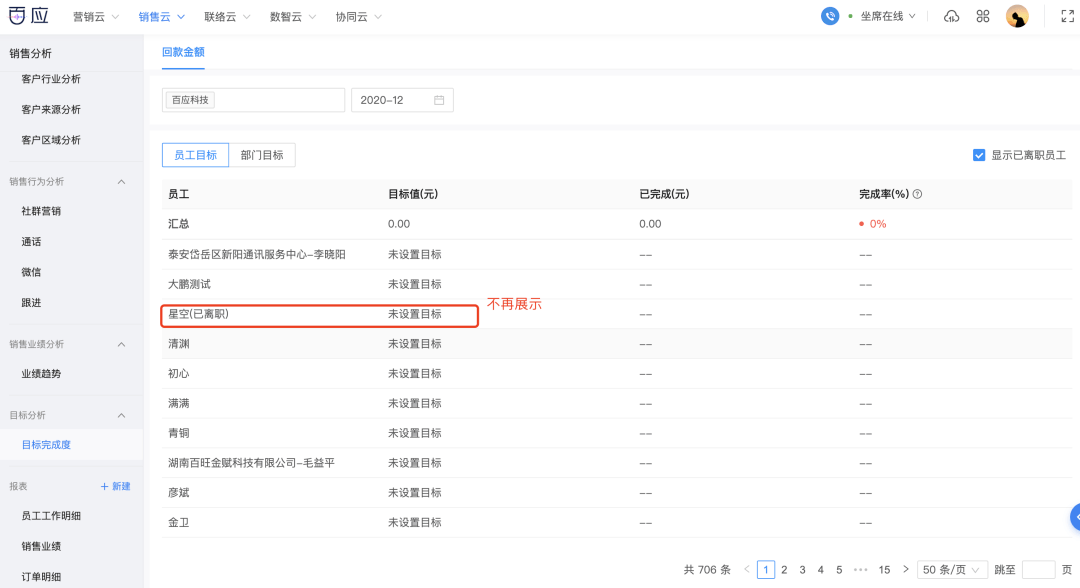Click employee 星空(已离职) in table
Image resolution: width=1080 pixels, height=588 pixels.
[x=198, y=314]
